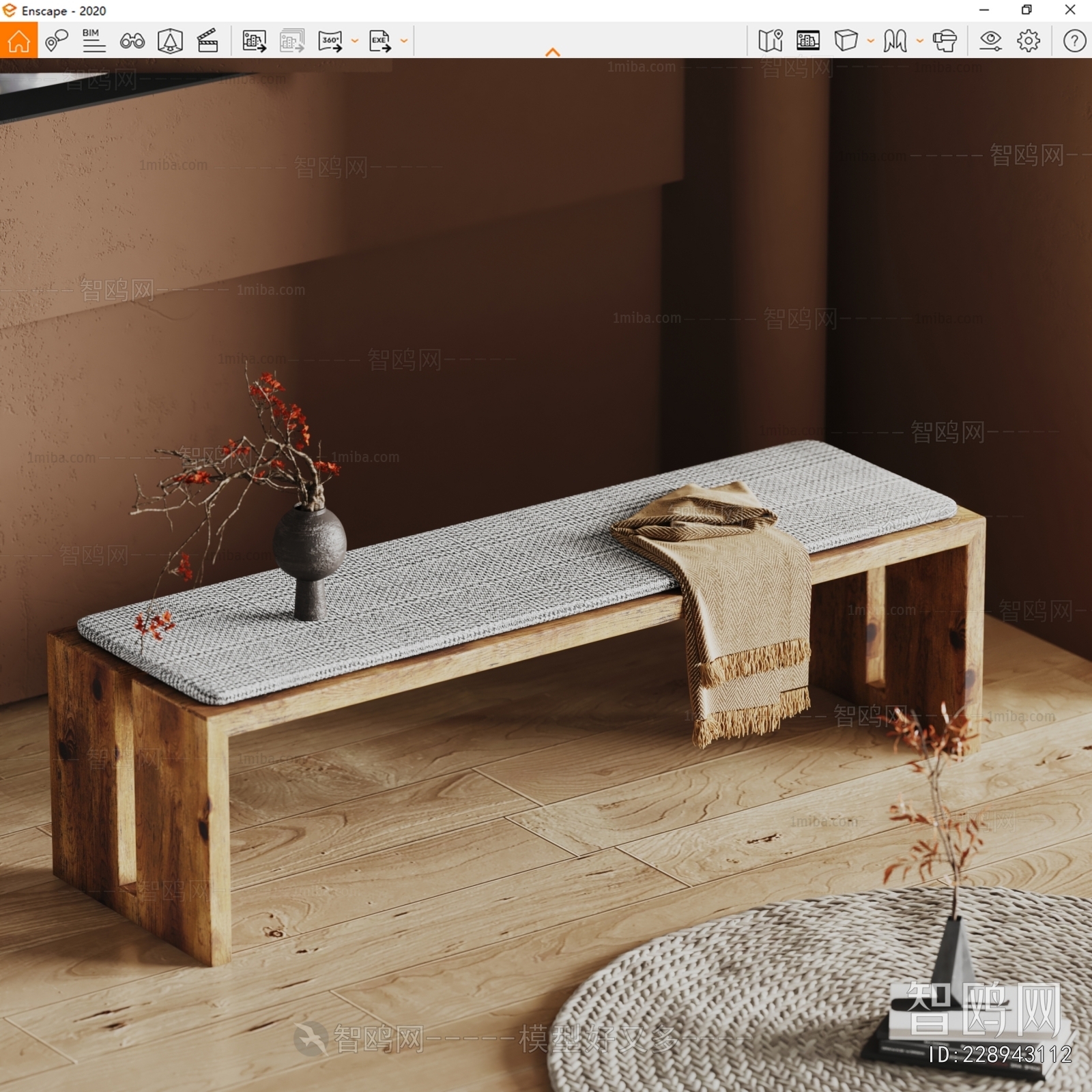Toggle the Minimap icon

click(x=771, y=41)
